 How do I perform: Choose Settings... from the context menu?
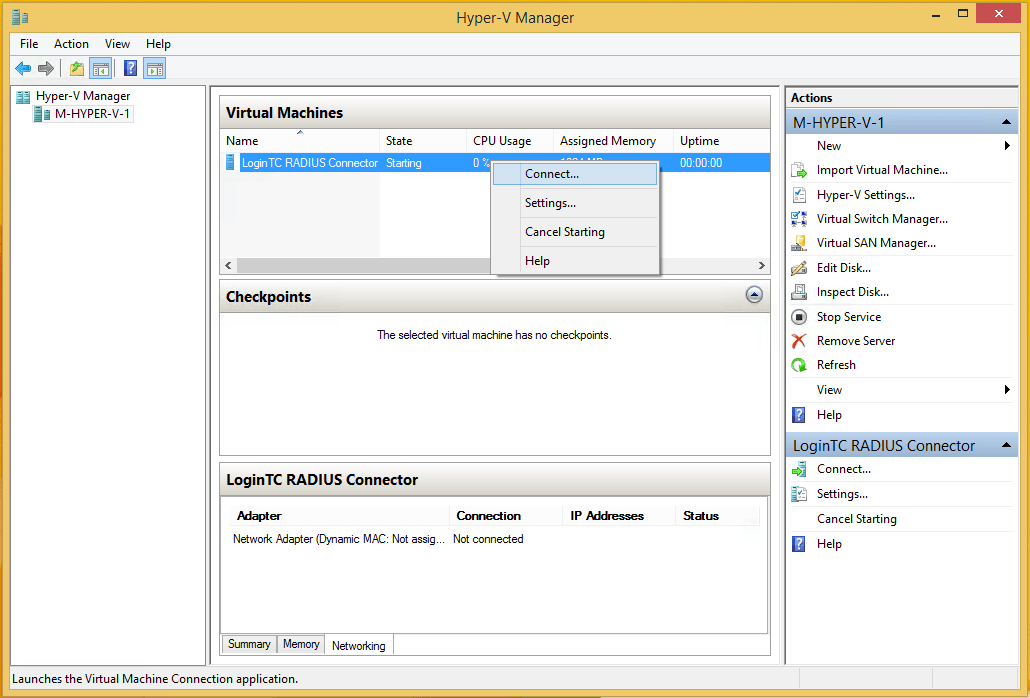point(575,203)
